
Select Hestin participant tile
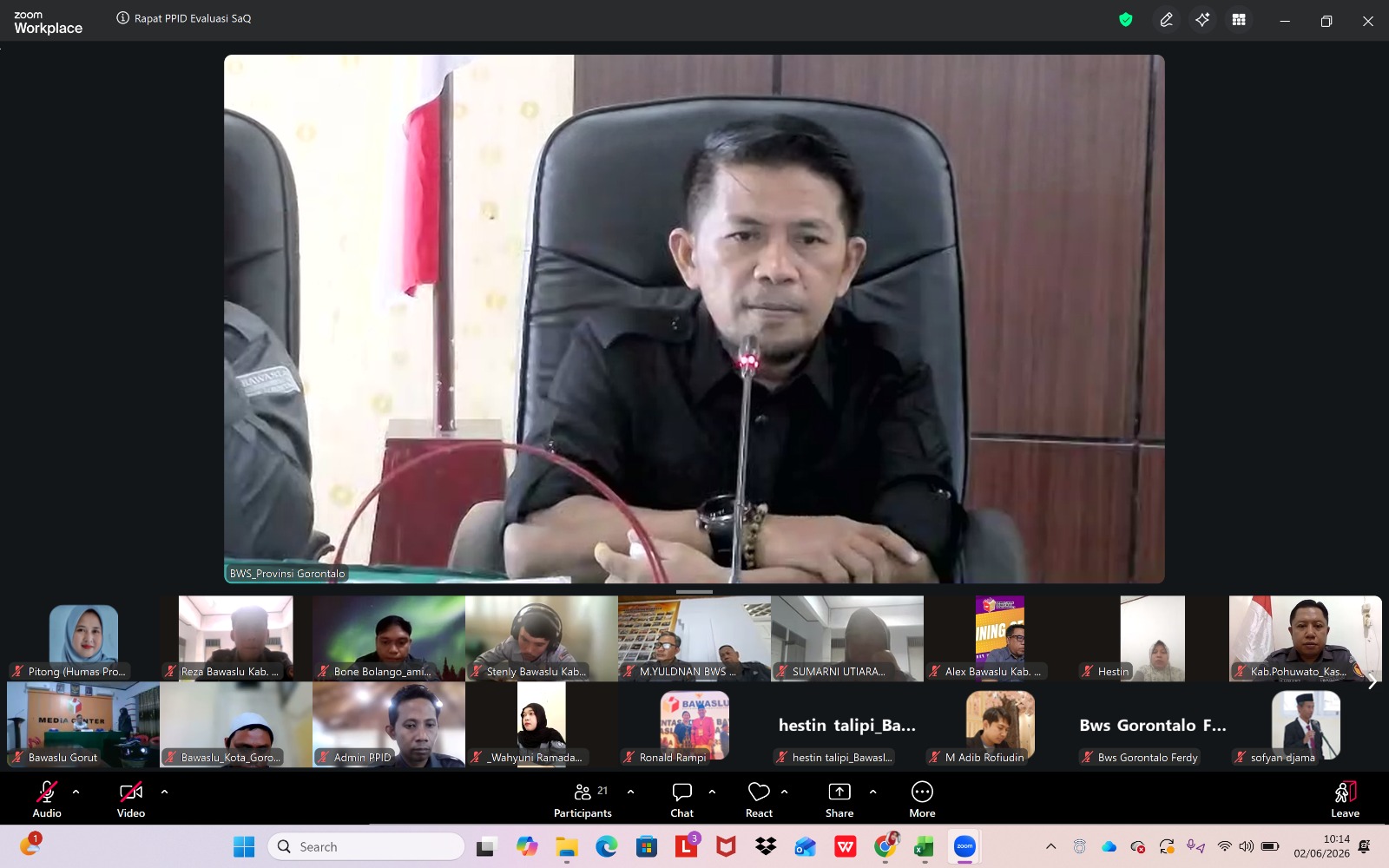tap(1153, 638)
